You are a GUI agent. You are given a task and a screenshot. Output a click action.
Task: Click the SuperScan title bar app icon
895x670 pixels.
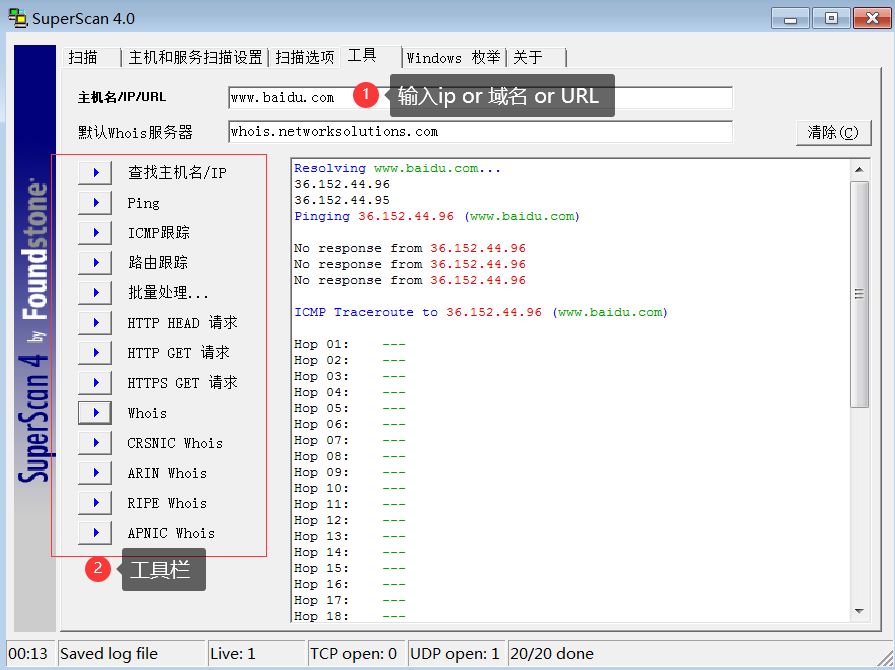18,18
